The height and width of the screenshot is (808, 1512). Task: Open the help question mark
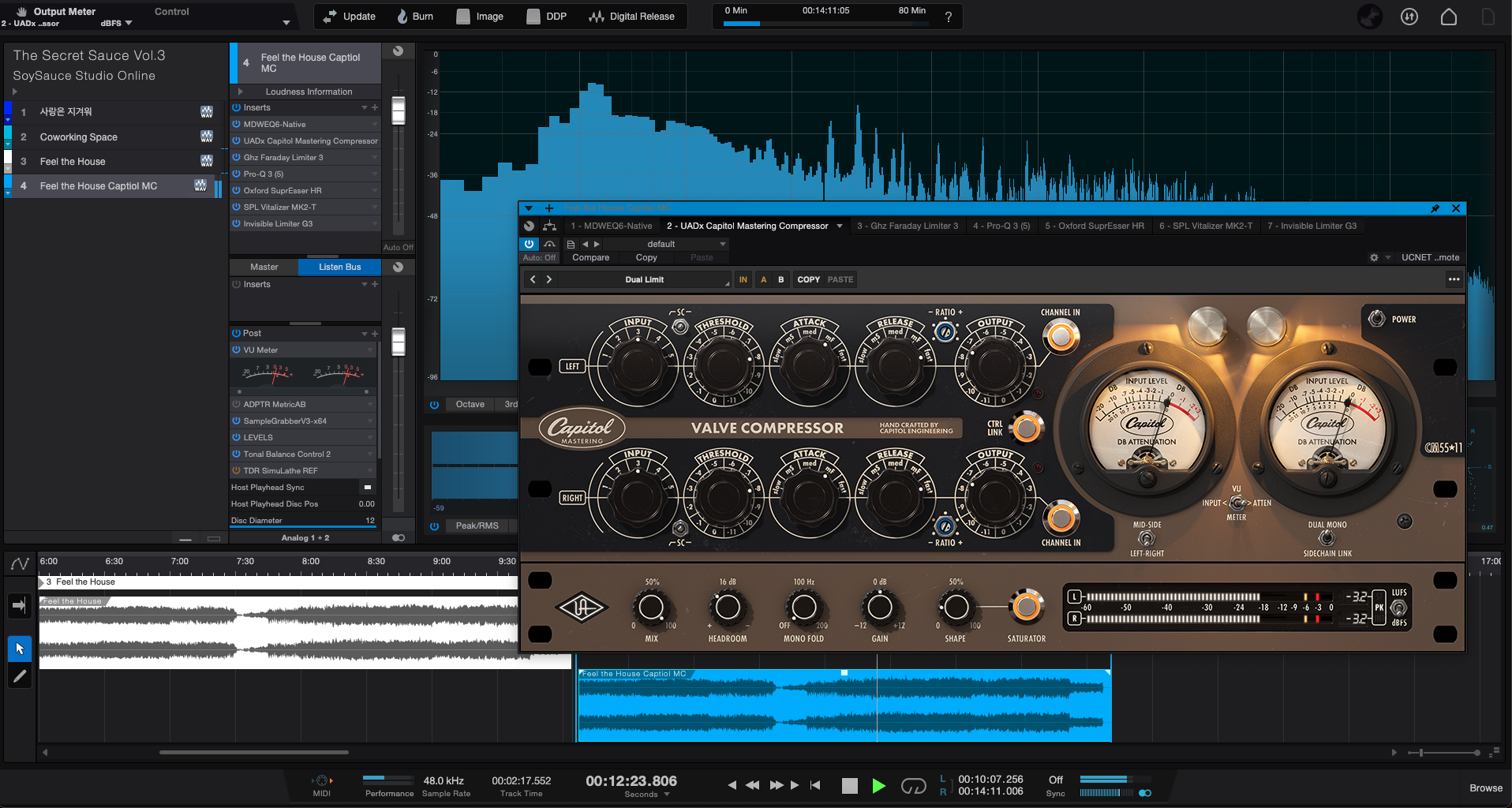[x=948, y=17]
